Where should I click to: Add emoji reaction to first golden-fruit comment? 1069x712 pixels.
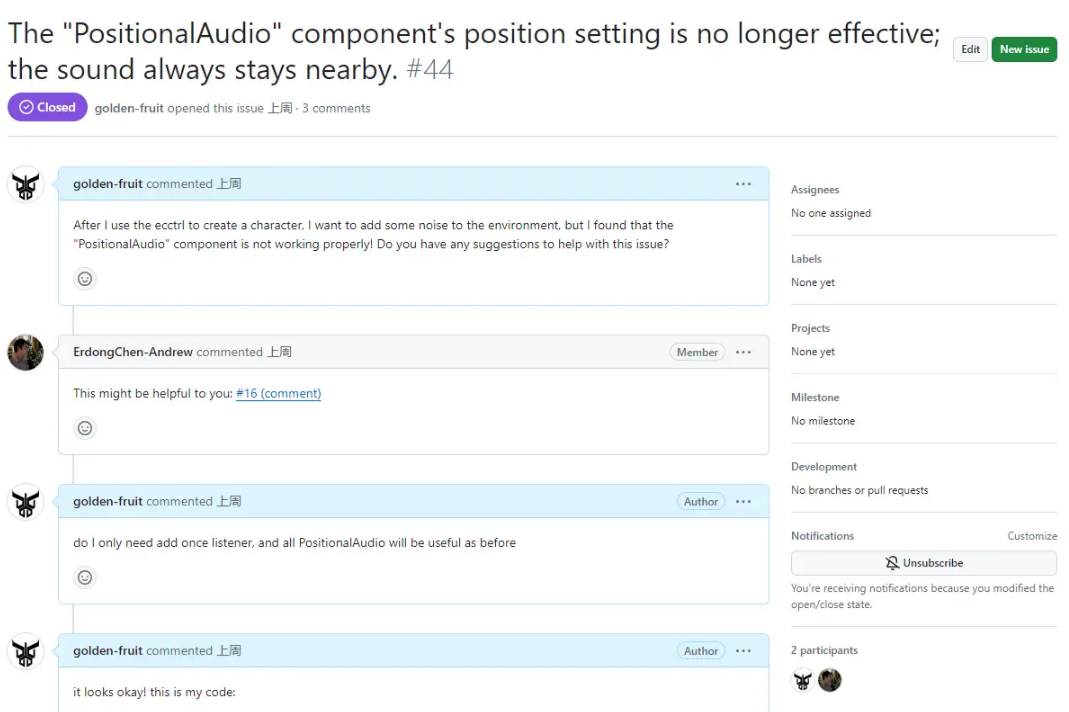(85, 279)
